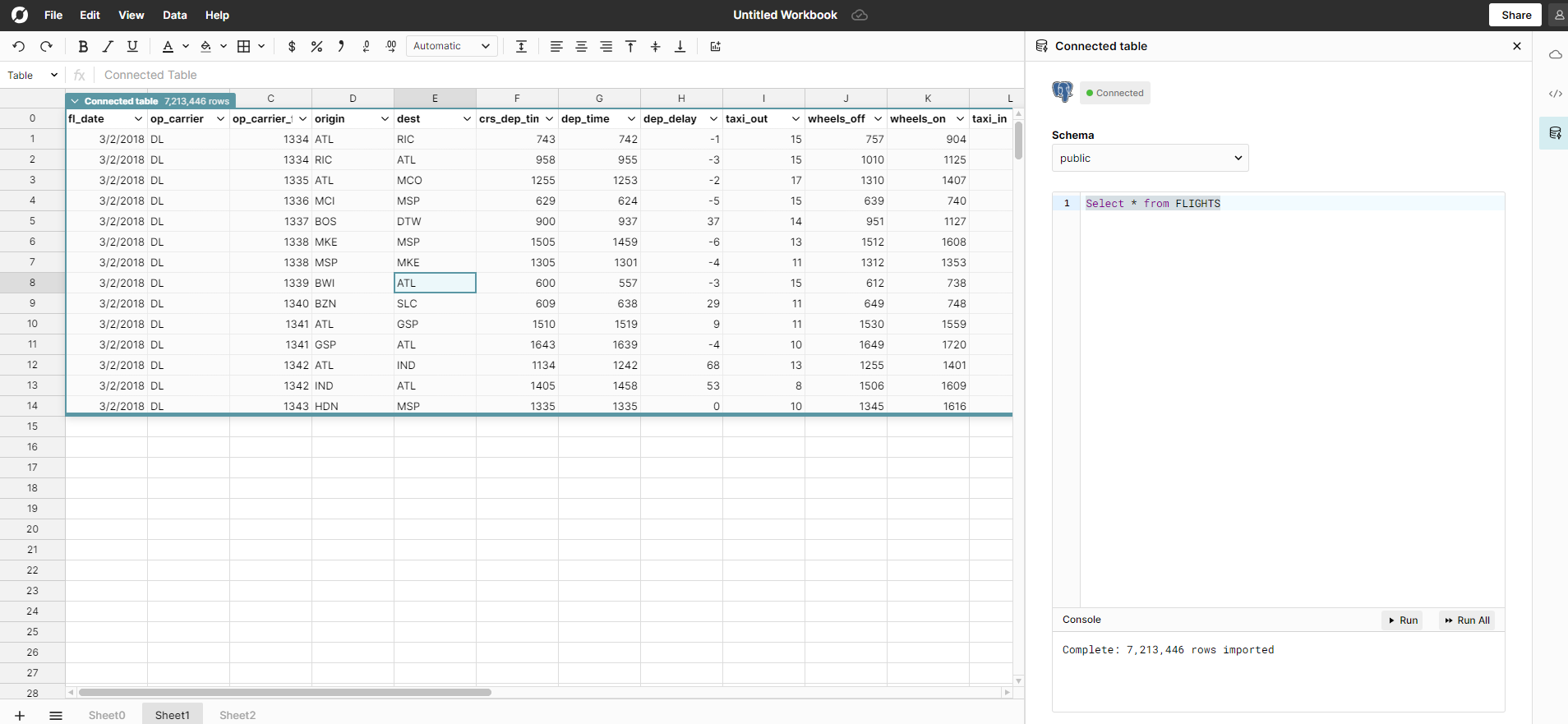The image size is (1568, 724).
Task: Click the insert chart icon
Action: (x=715, y=47)
